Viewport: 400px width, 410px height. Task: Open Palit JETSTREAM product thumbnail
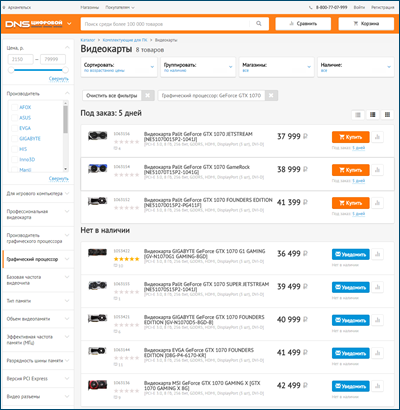(x=97, y=136)
